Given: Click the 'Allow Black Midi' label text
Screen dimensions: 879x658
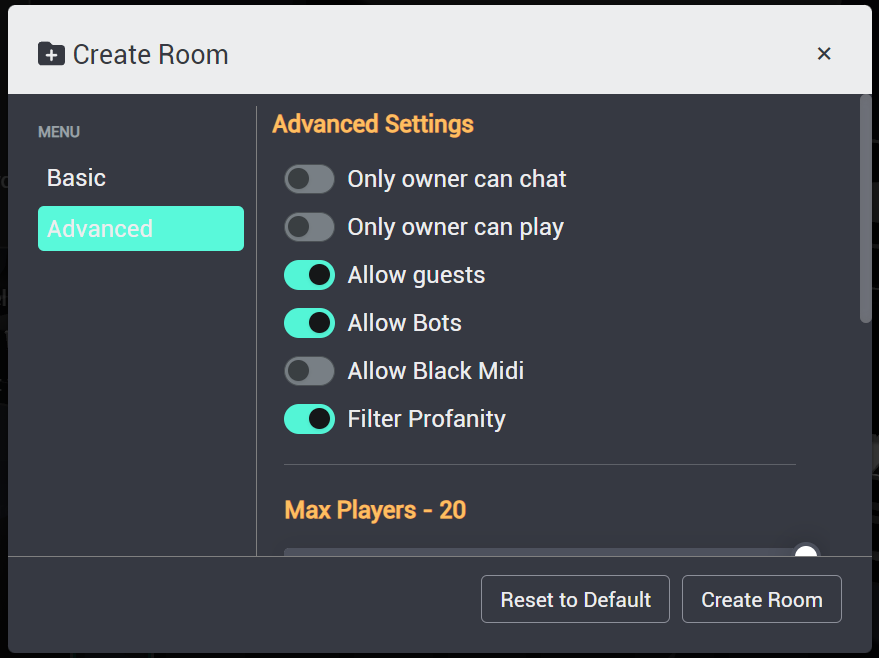Looking at the screenshot, I should (436, 371).
